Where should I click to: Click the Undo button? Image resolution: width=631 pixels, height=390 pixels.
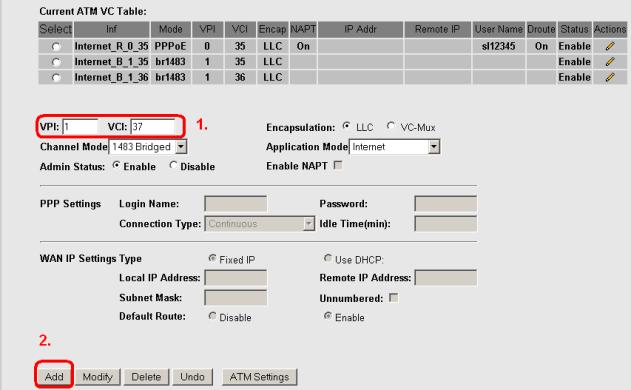tap(192, 377)
